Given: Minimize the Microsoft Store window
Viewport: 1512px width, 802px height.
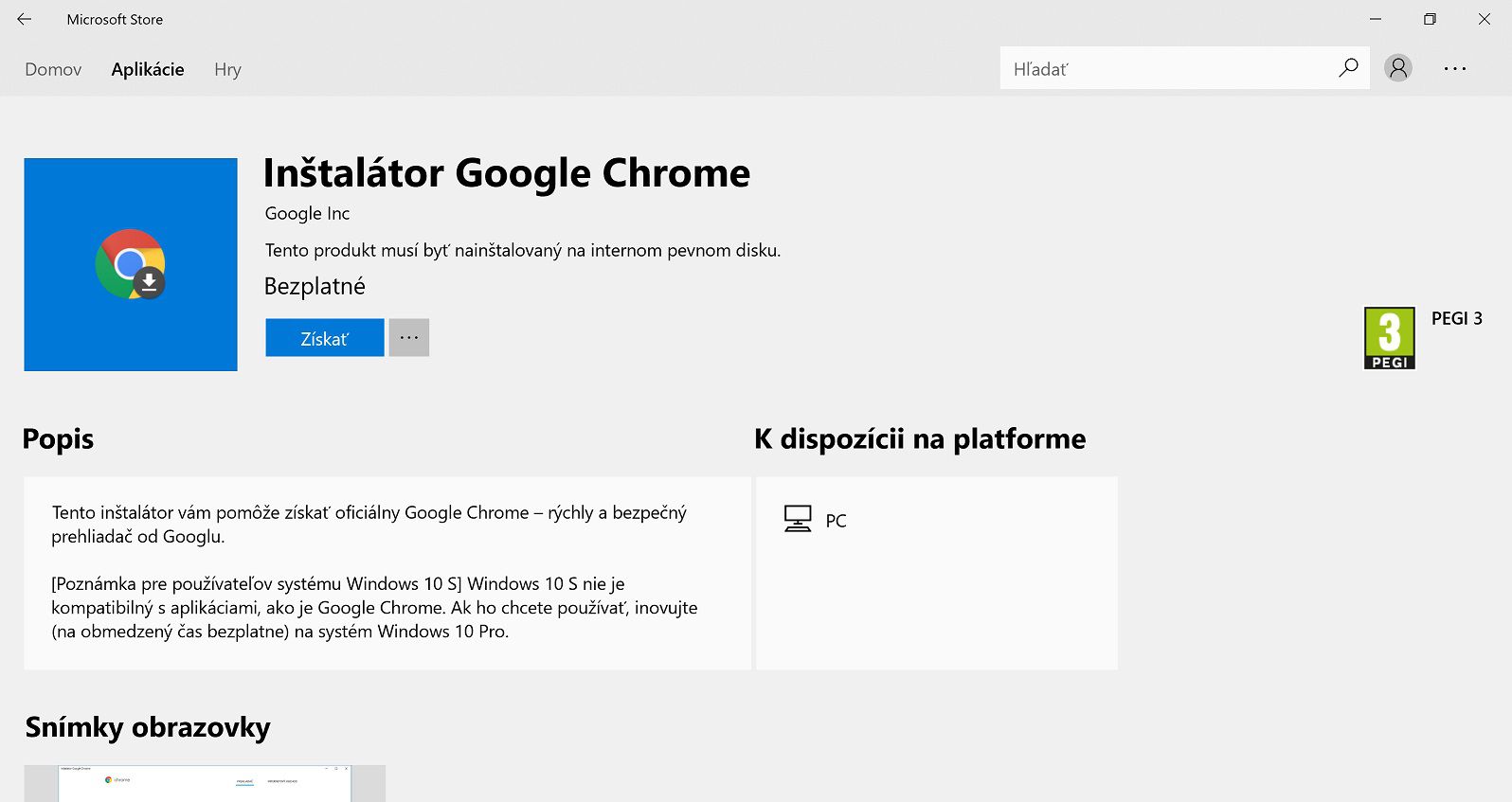Looking at the screenshot, I should pyautogui.click(x=1376, y=19).
